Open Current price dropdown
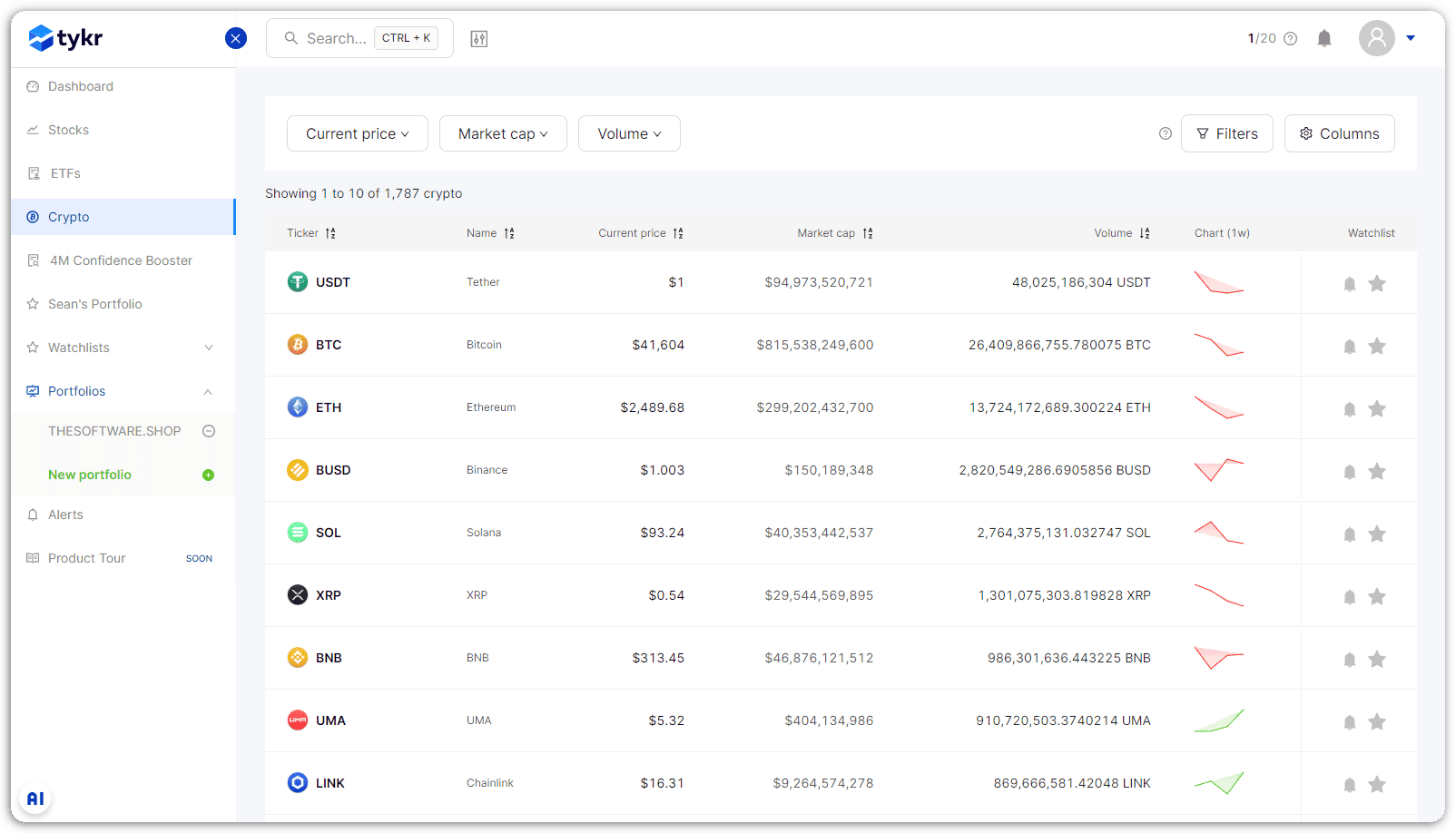Screen dimensions: 1456x833 358,133
